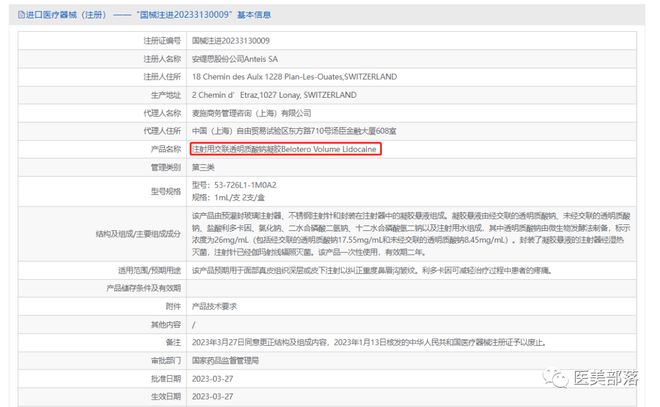Click the agent name 麦施商务管理咨询（上海）有限公司
This screenshot has width=660, height=407.
pos(252,113)
